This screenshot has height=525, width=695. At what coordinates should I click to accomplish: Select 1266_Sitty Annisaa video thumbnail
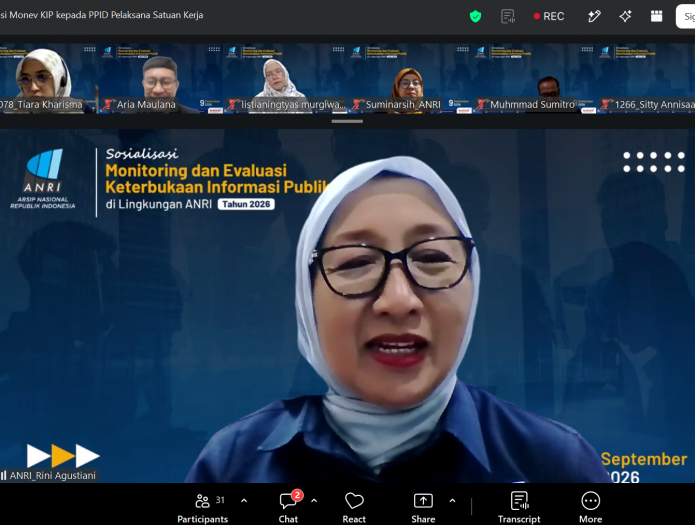(646, 79)
